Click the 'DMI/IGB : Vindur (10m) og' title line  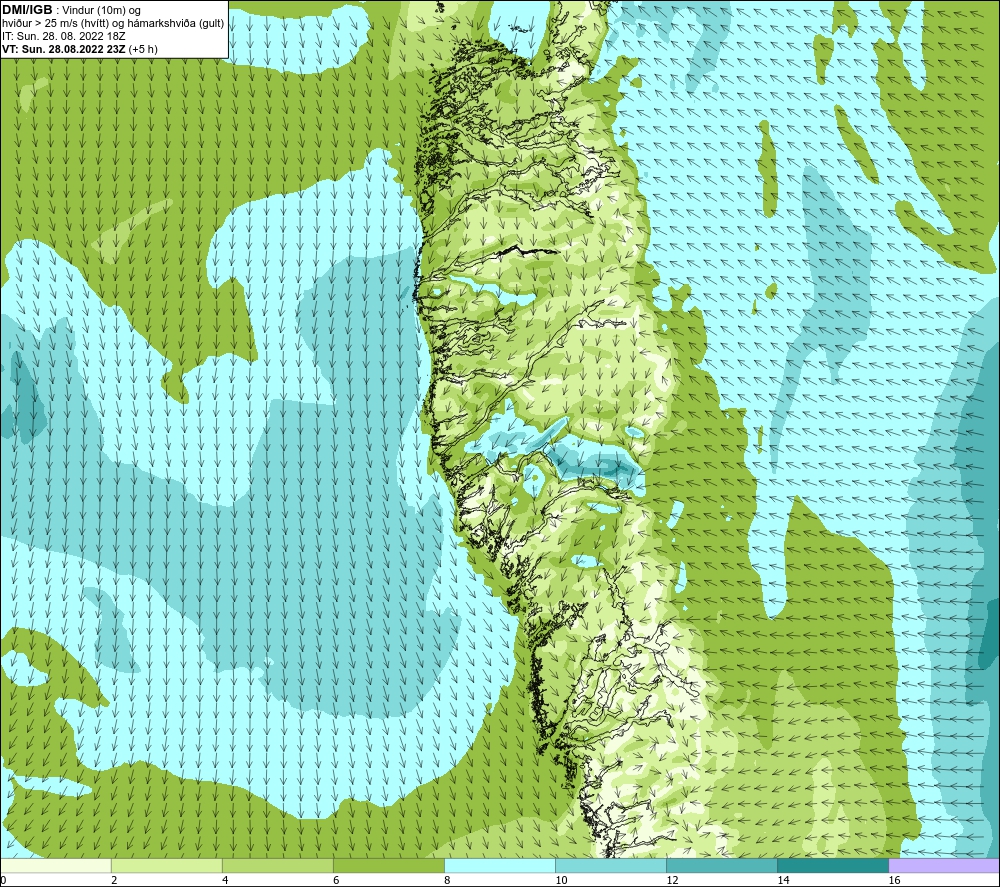click(71, 10)
